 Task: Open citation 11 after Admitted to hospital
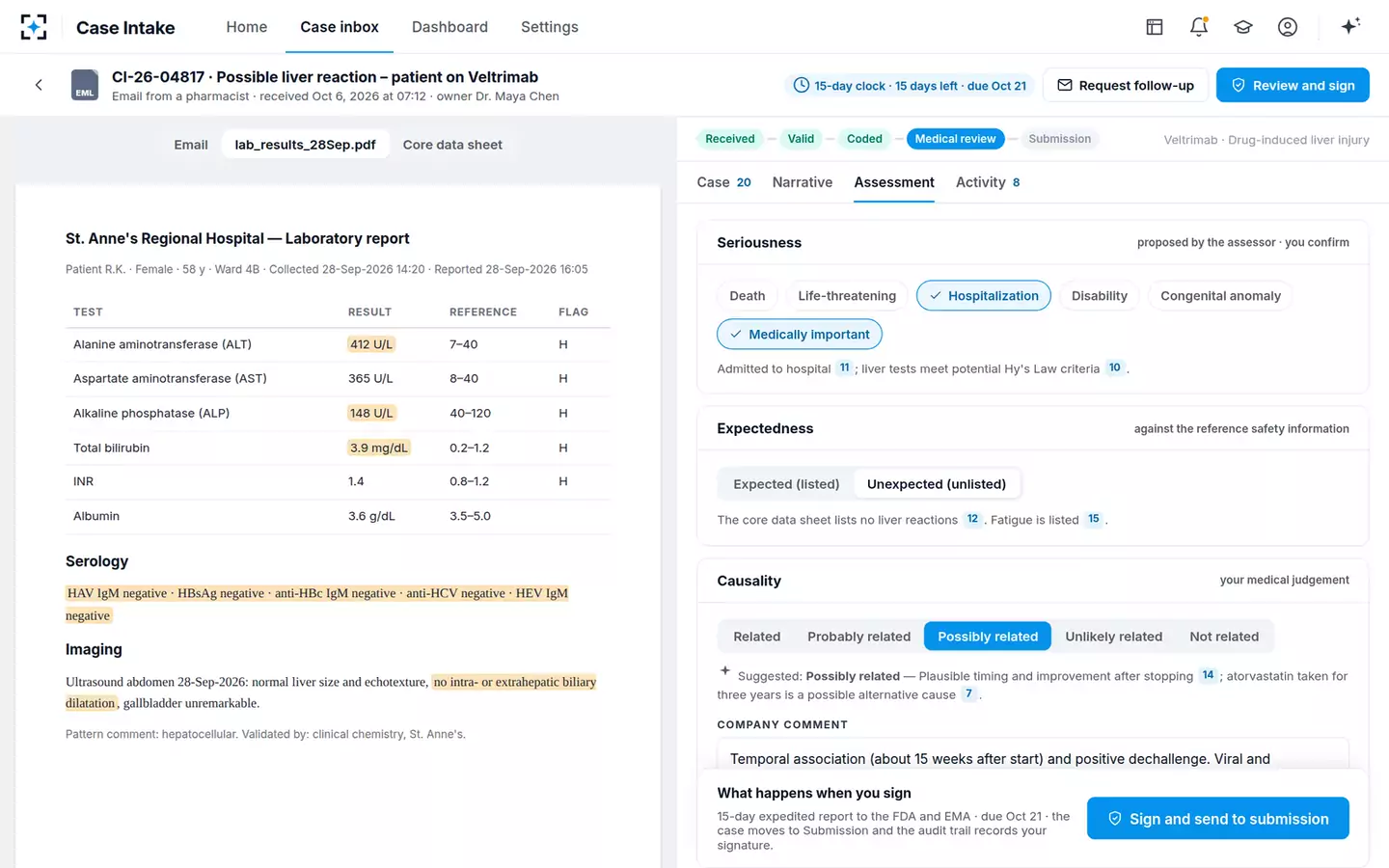(845, 367)
